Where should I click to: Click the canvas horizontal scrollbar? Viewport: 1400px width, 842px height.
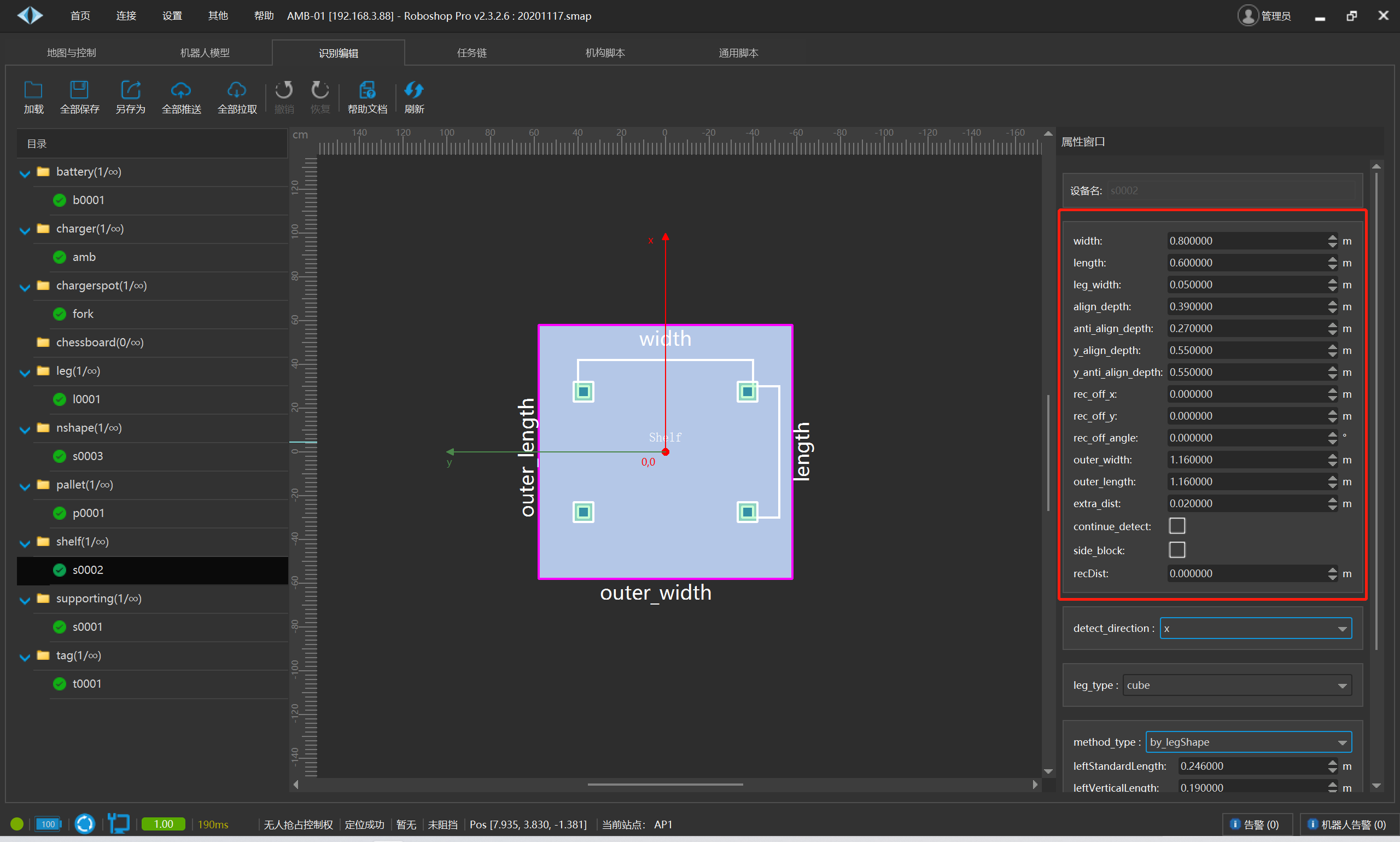(664, 784)
